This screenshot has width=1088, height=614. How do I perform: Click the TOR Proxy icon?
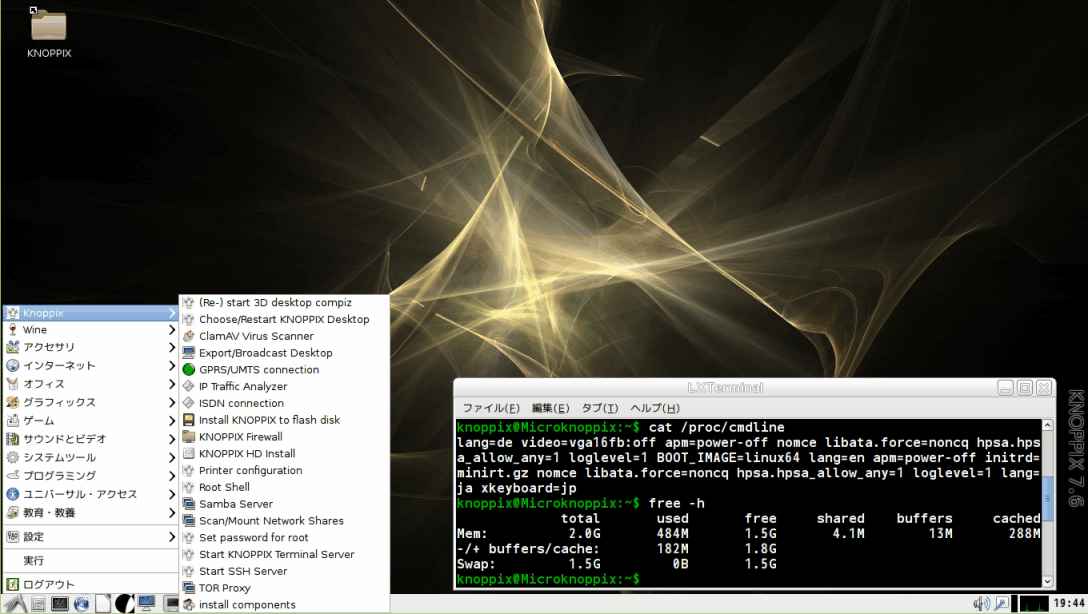pyautogui.click(x=188, y=588)
